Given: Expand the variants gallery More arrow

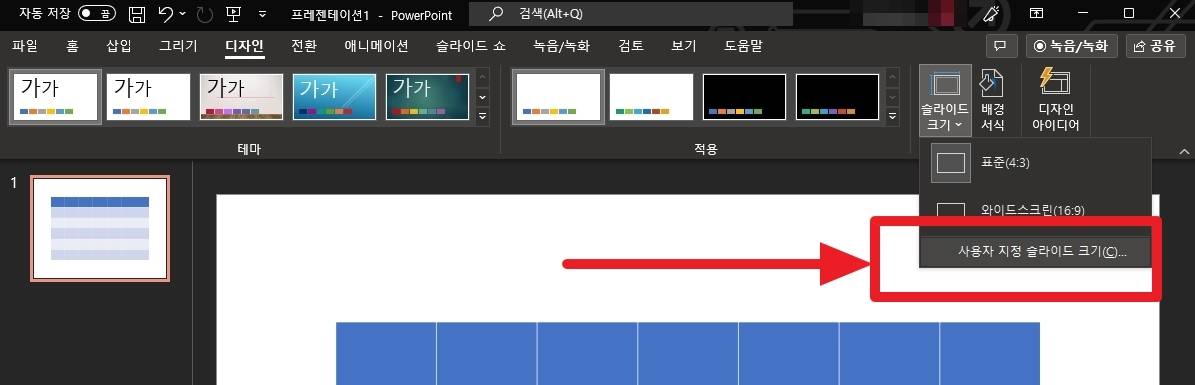Looking at the screenshot, I should (892, 116).
